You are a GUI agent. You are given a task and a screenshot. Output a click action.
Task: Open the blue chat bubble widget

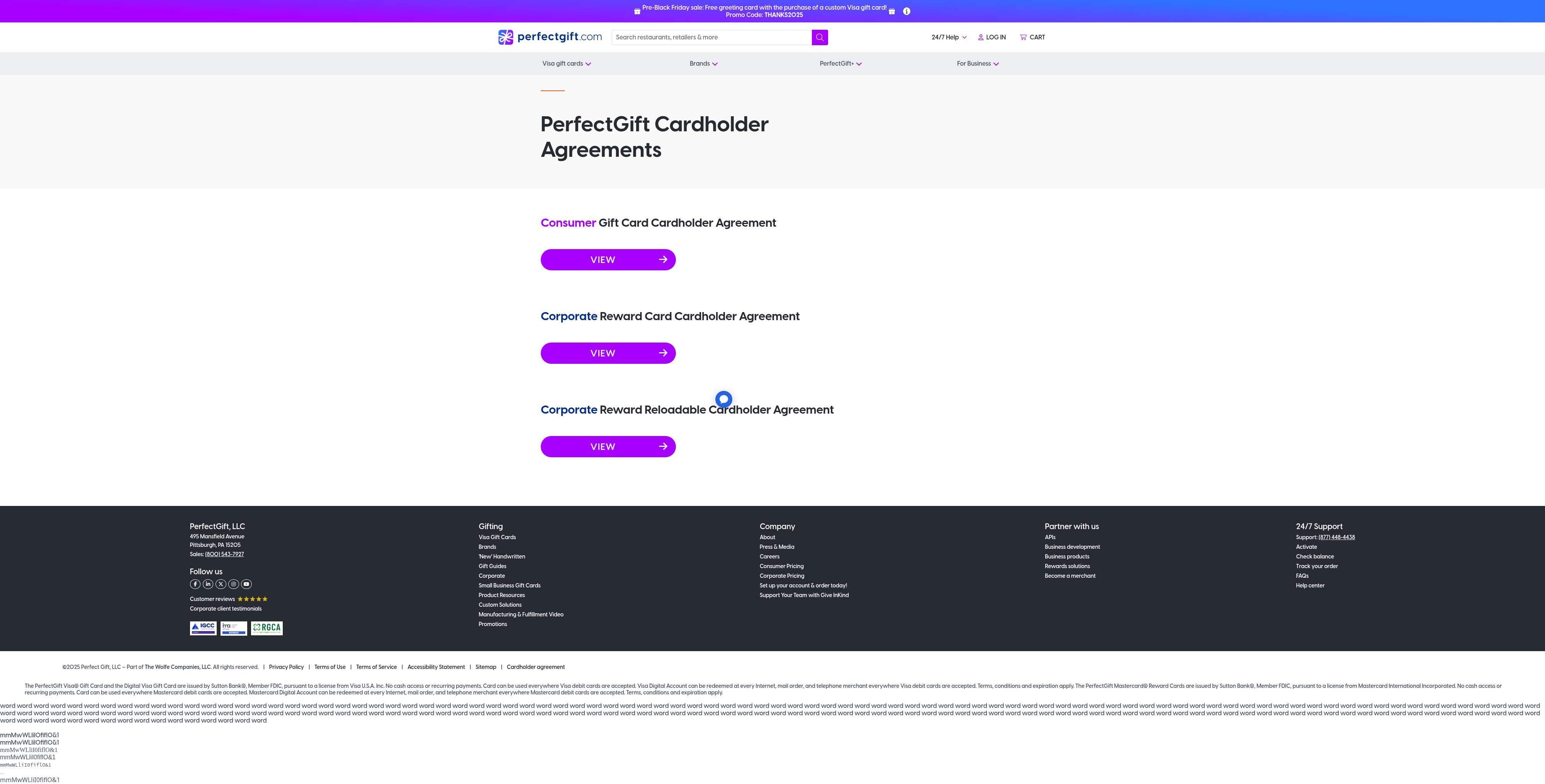tap(723, 399)
